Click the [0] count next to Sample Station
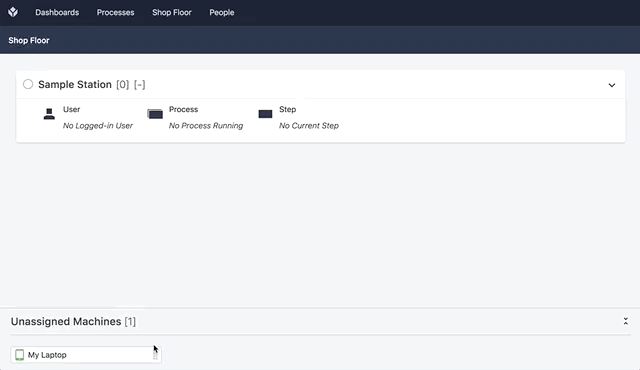This screenshot has width=640, height=370. point(122,84)
